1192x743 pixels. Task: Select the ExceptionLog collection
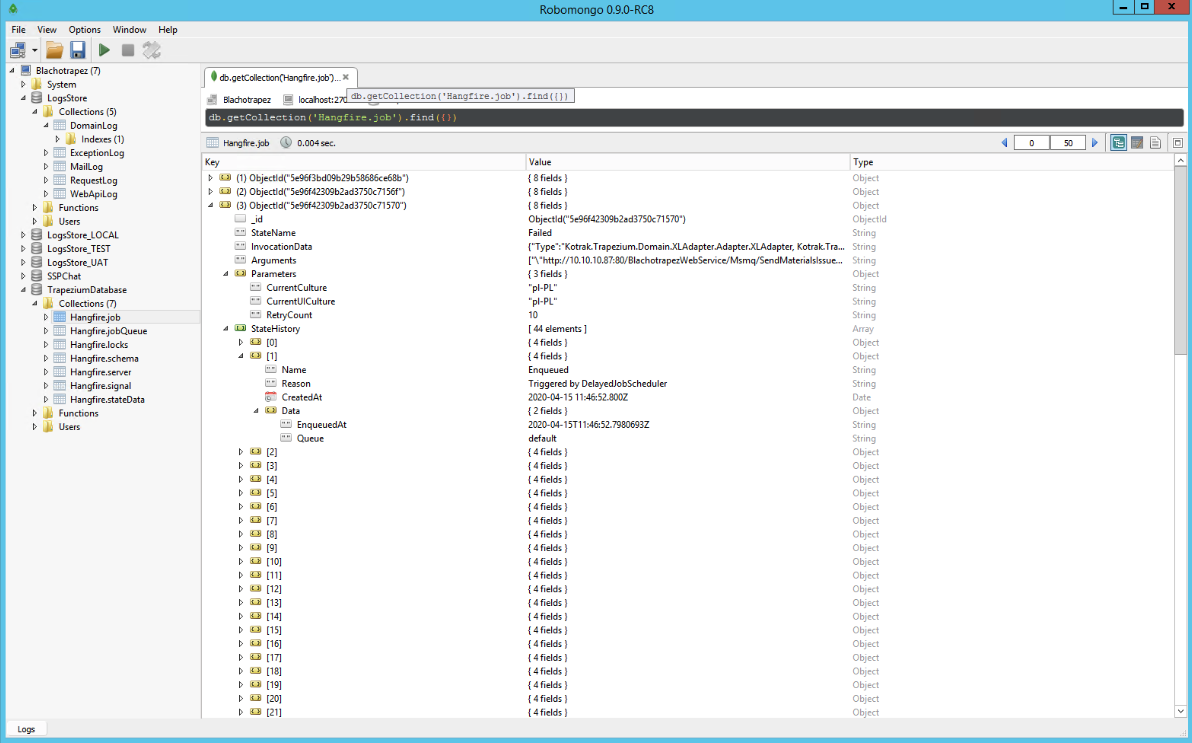97,153
